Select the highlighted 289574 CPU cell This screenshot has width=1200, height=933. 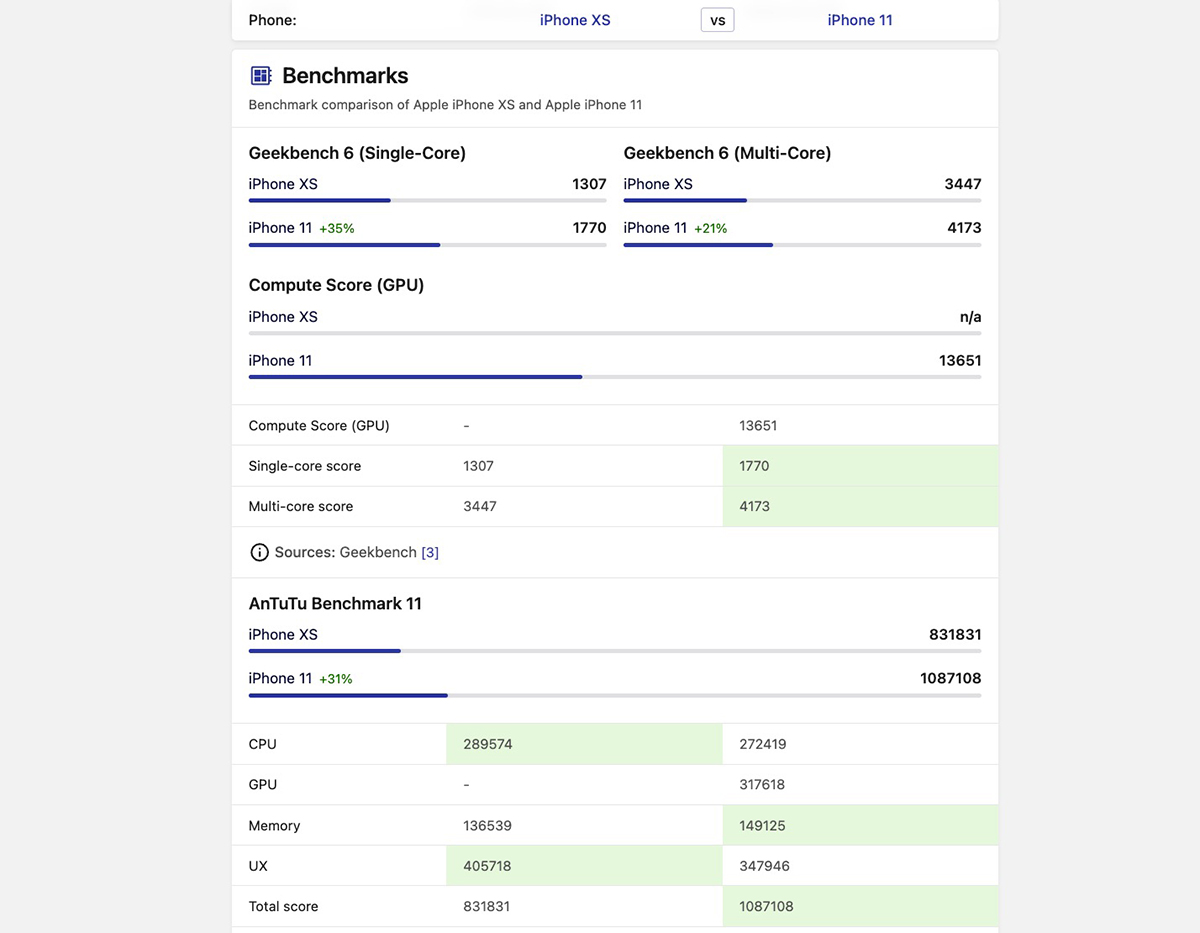click(584, 744)
